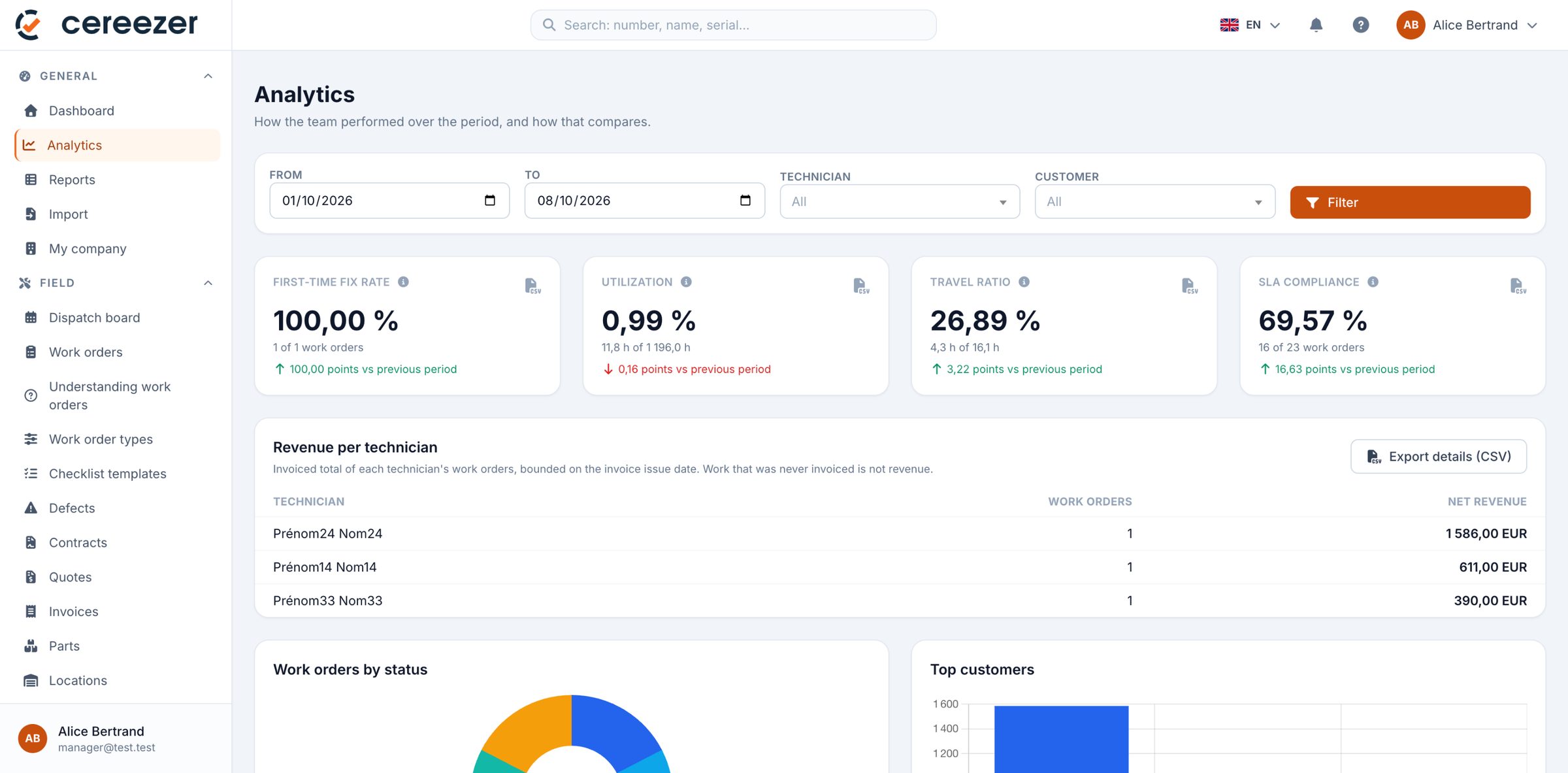
Task: Open the Customer filter dropdown
Action: pos(1154,202)
